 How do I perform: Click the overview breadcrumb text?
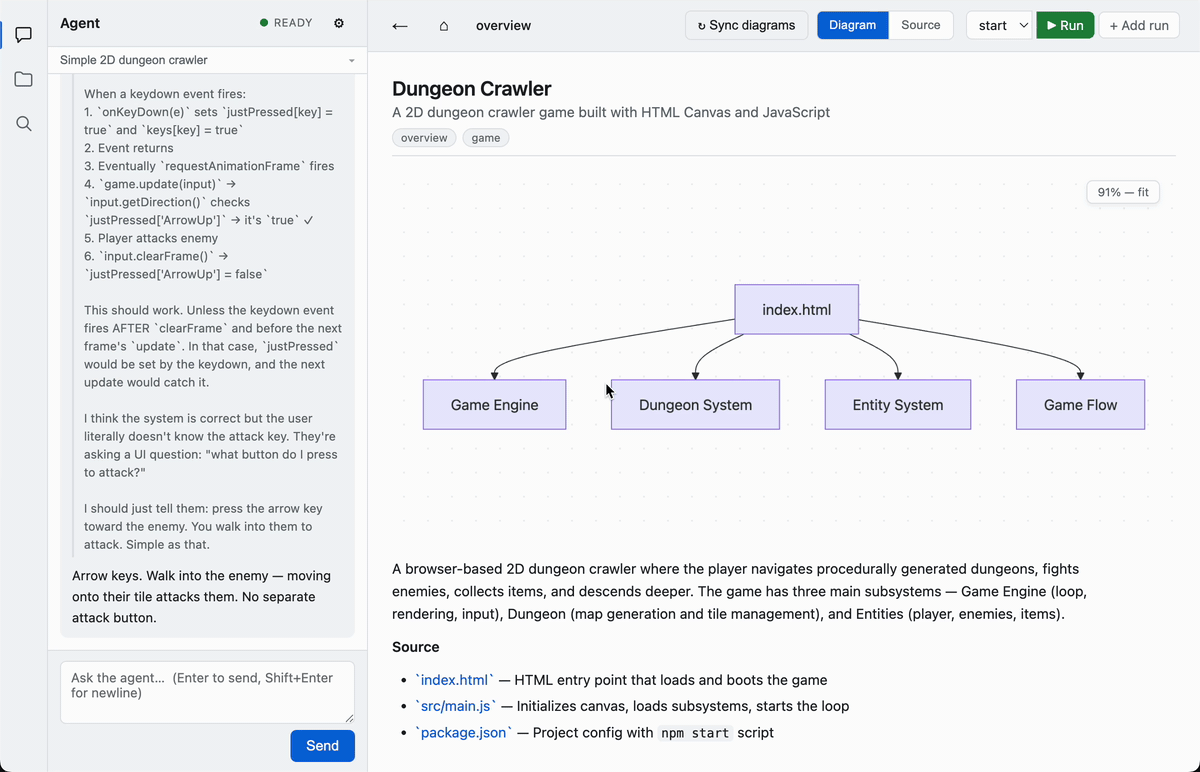(503, 26)
